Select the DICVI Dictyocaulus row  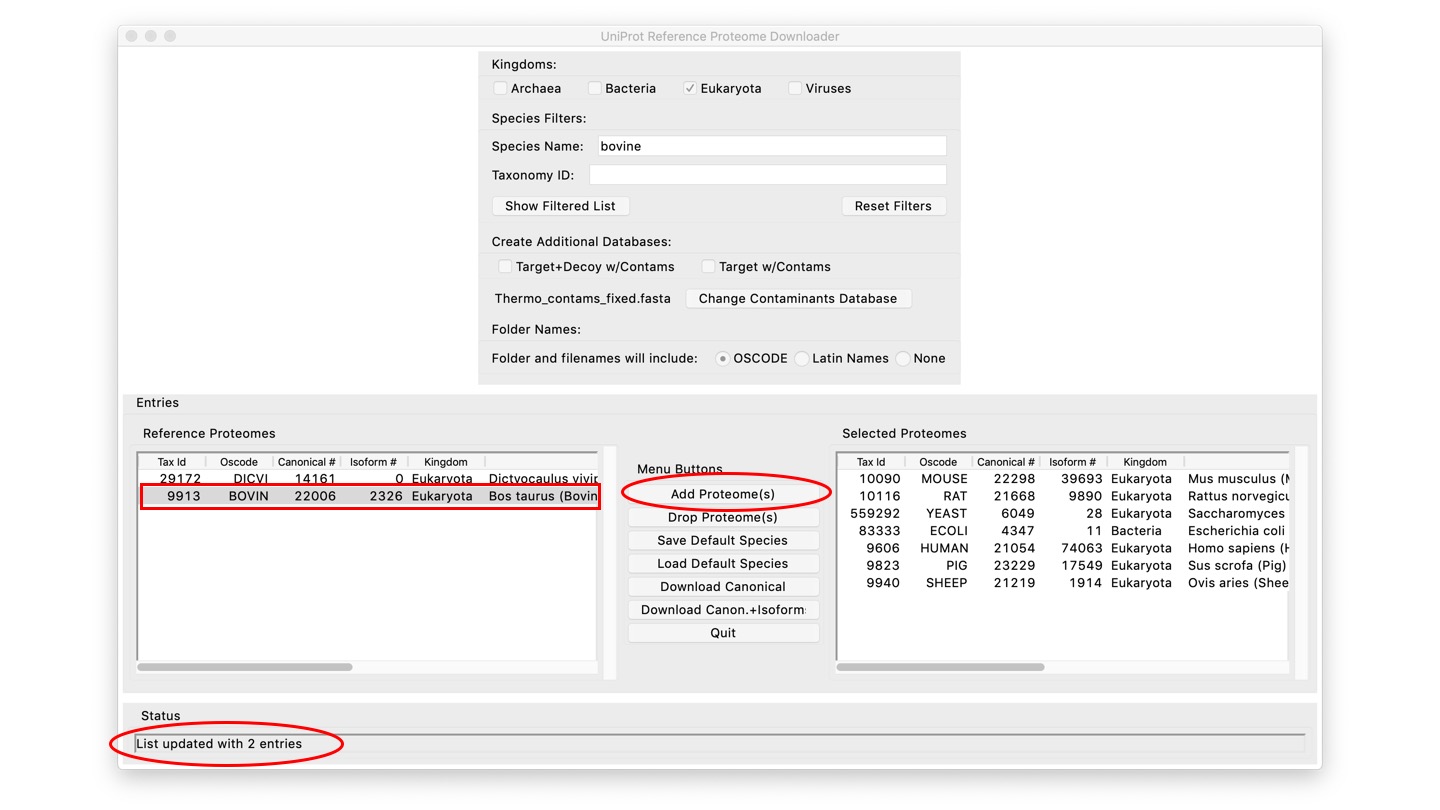(369, 479)
